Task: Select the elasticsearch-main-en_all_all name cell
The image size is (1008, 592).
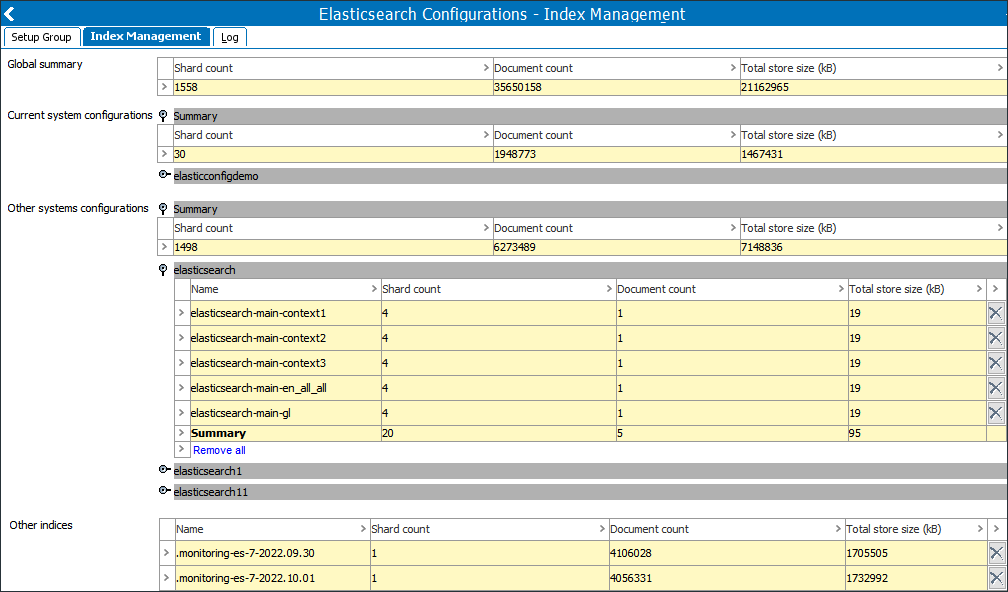Action: point(285,388)
